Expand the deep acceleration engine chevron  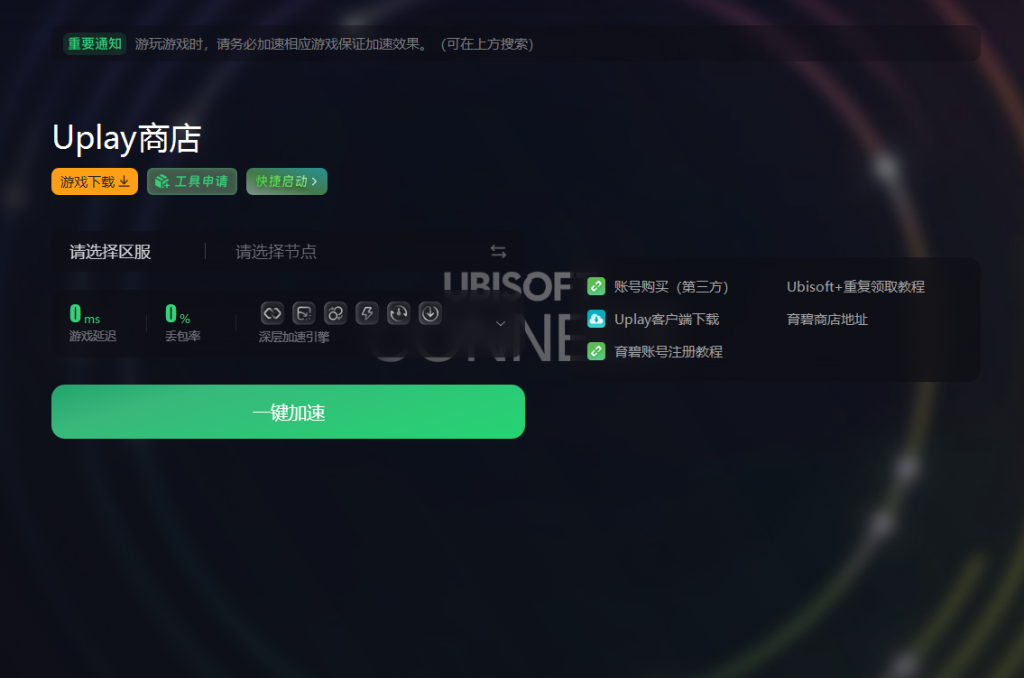click(500, 323)
